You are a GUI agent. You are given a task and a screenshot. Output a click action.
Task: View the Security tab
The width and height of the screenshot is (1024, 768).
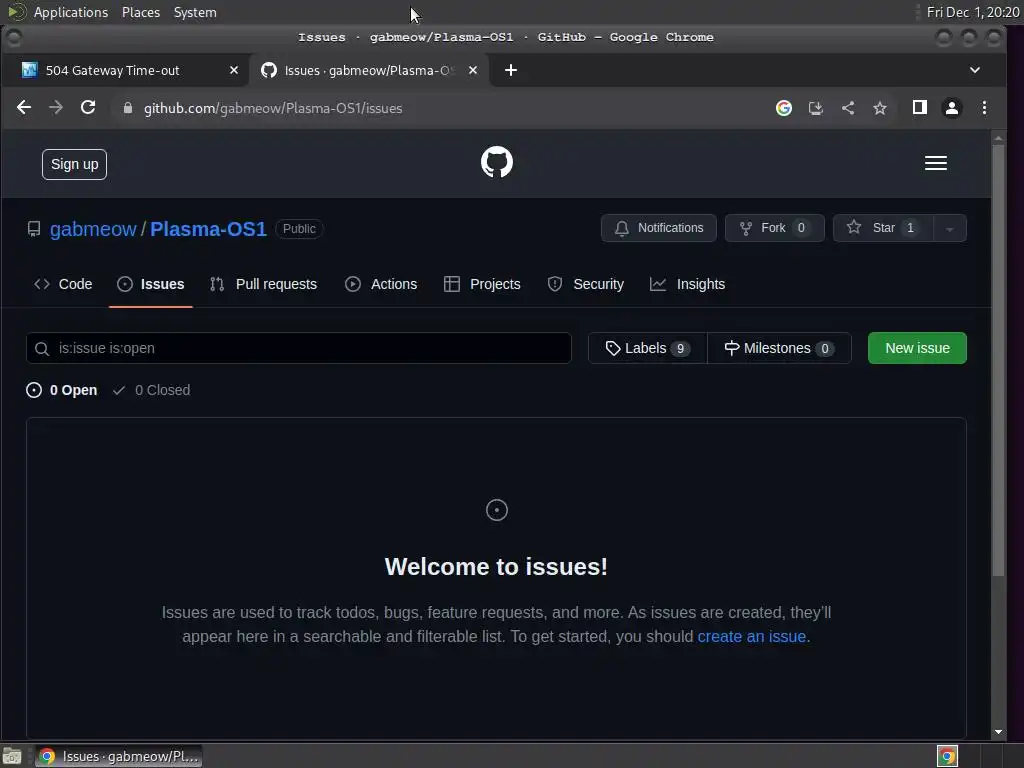tap(586, 284)
